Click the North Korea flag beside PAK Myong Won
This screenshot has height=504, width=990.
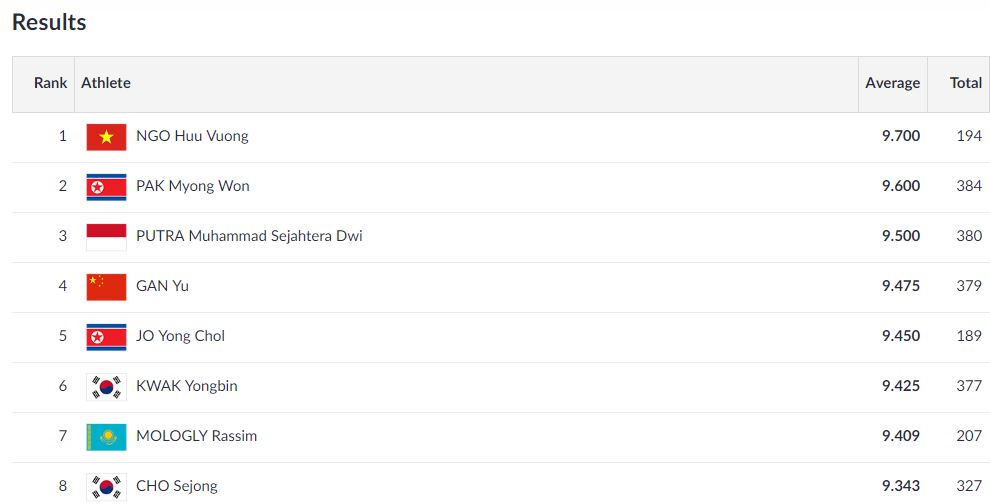(106, 187)
